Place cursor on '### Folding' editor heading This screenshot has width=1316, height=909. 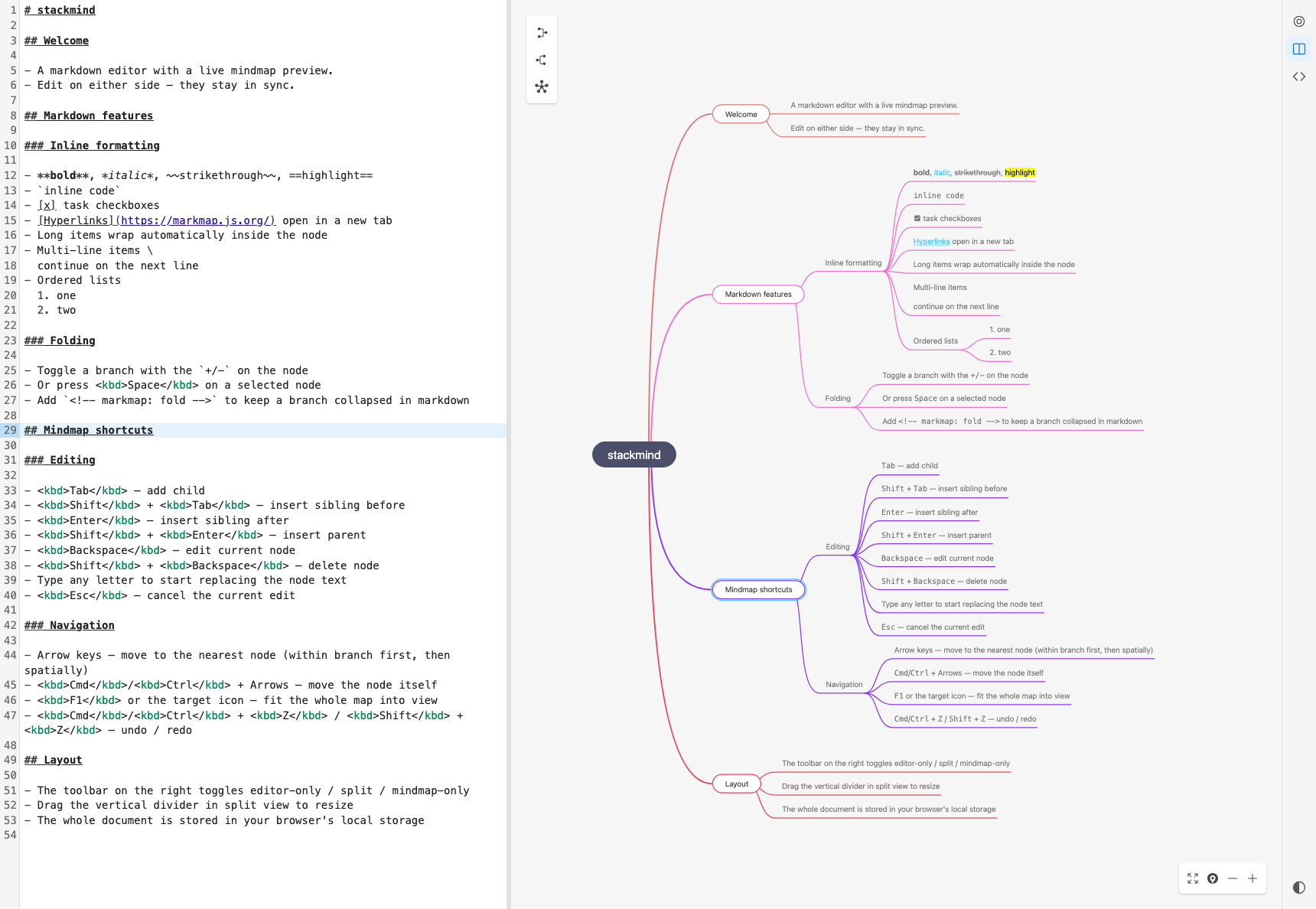coord(60,340)
